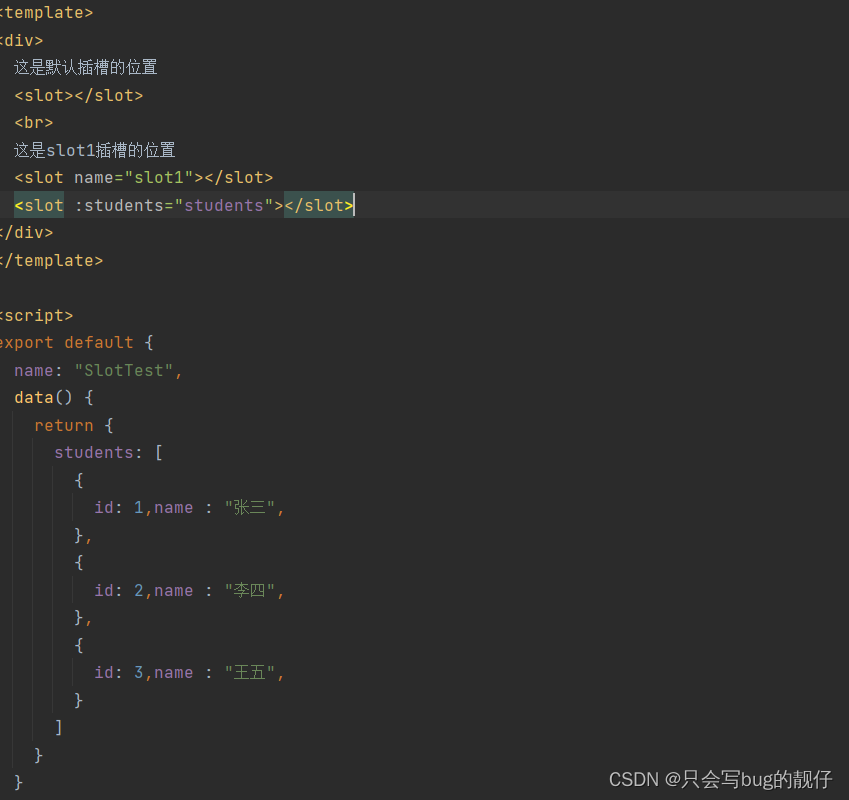Viewport: 849px width, 800px height.
Task: Click the data() { line
Action: pos(54,398)
